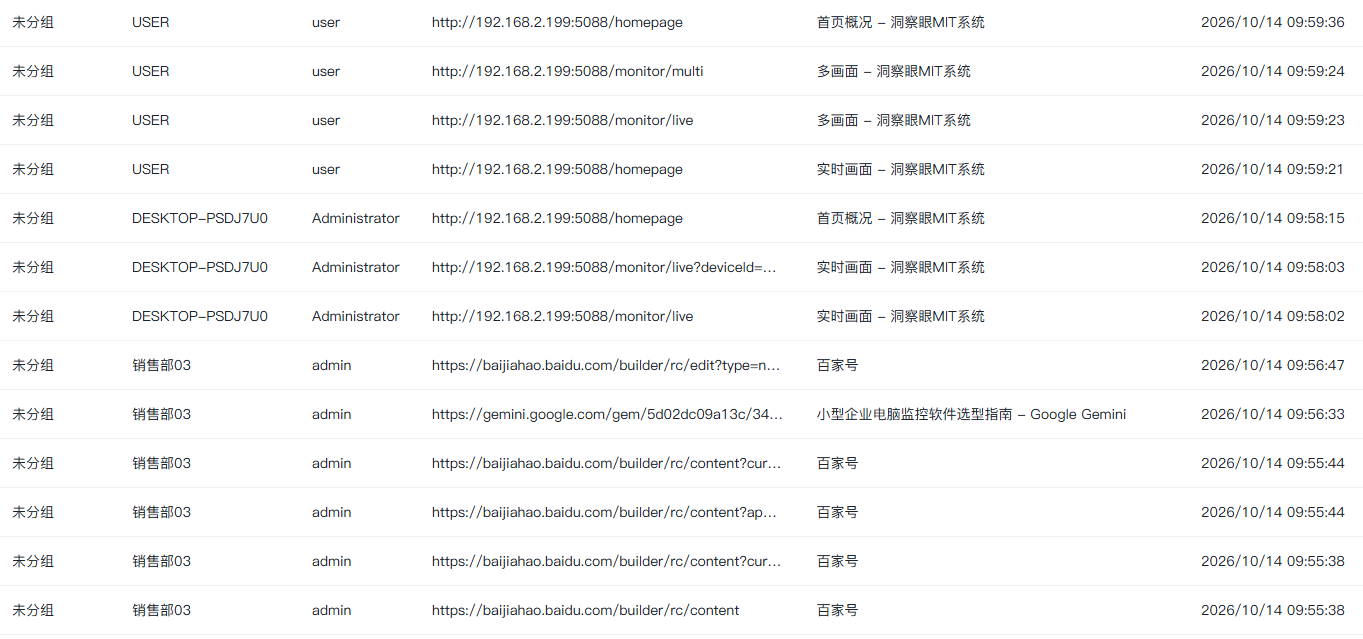Image resolution: width=1363 pixels, height=639 pixels.
Task: Click 实时画面 title in the 09:58:02 row
Action: point(900,316)
